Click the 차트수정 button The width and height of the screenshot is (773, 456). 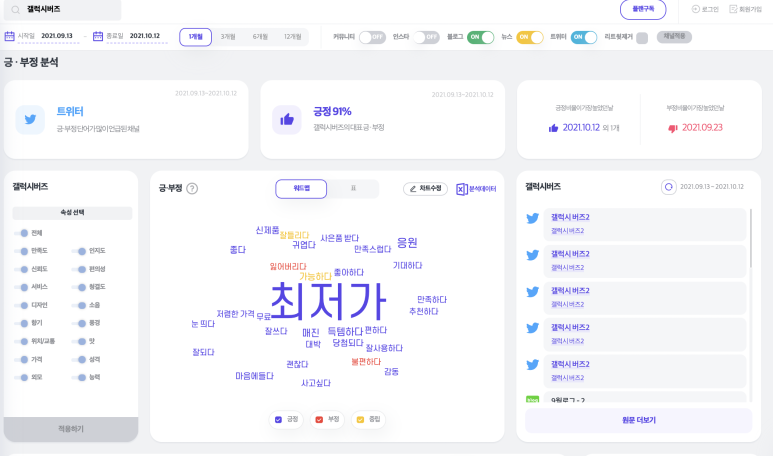pos(425,189)
